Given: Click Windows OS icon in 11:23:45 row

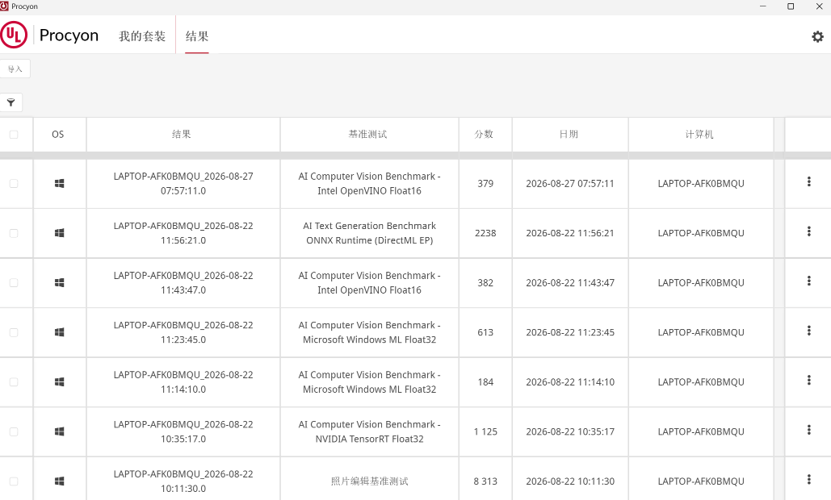Looking at the screenshot, I should tap(59, 332).
